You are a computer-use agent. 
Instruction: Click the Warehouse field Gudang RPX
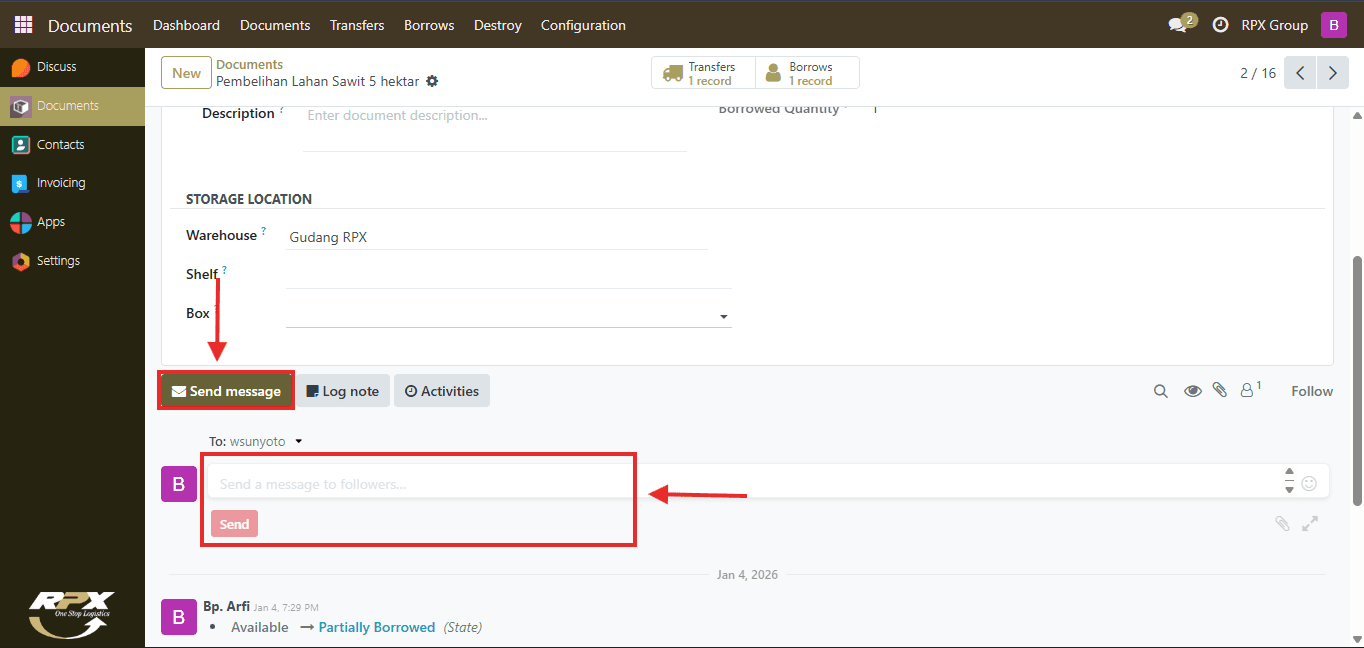(x=496, y=238)
